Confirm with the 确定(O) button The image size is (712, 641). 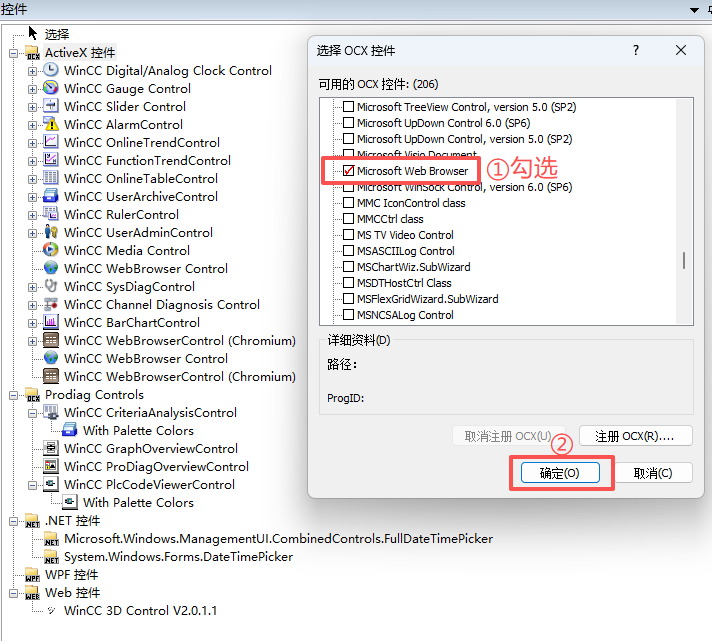560,473
